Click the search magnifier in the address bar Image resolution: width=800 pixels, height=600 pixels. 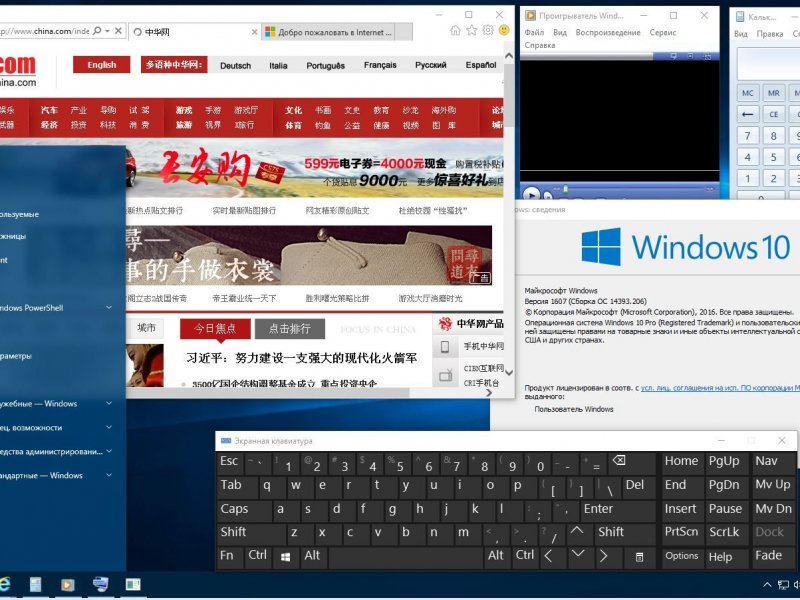click(x=97, y=31)
